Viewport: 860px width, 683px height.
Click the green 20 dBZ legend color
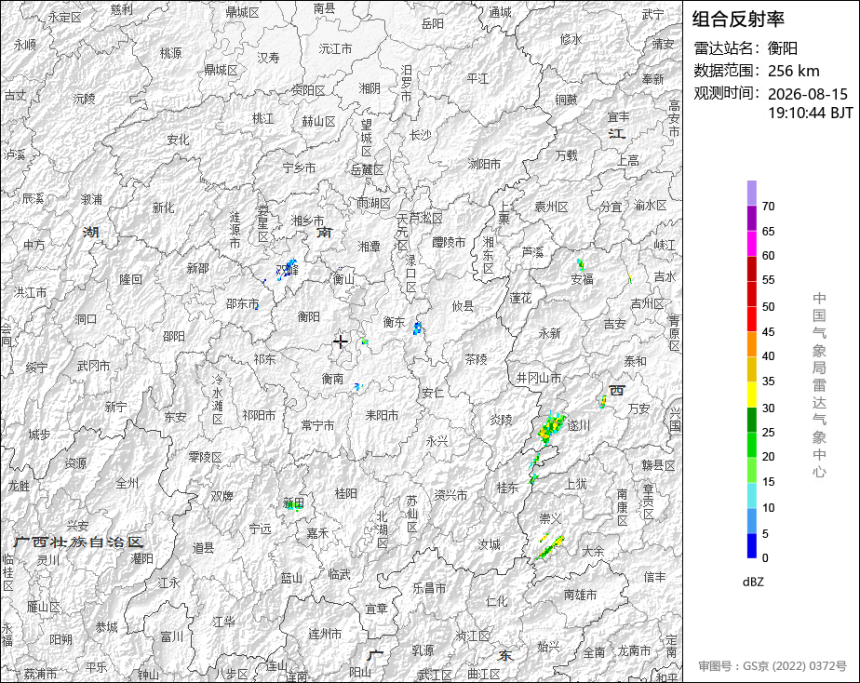click(751, 445)
